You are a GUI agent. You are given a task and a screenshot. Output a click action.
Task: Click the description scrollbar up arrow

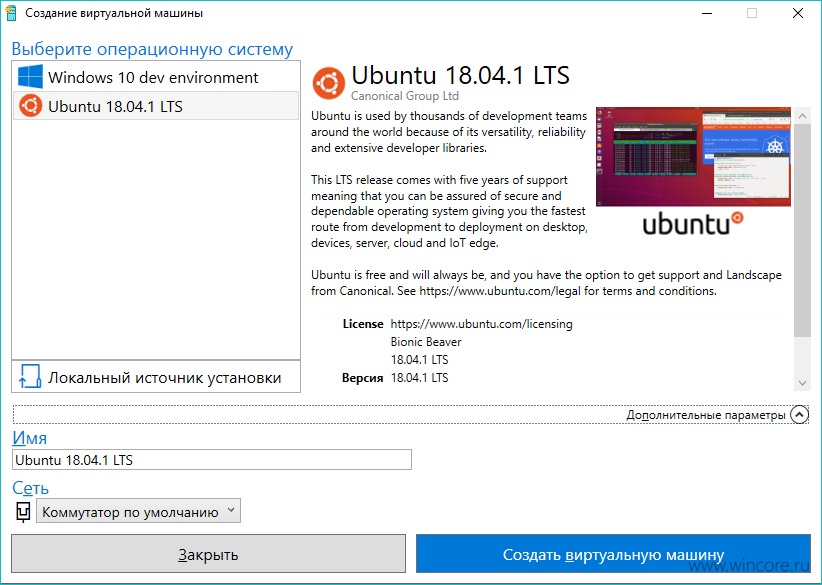coord(802,115)
